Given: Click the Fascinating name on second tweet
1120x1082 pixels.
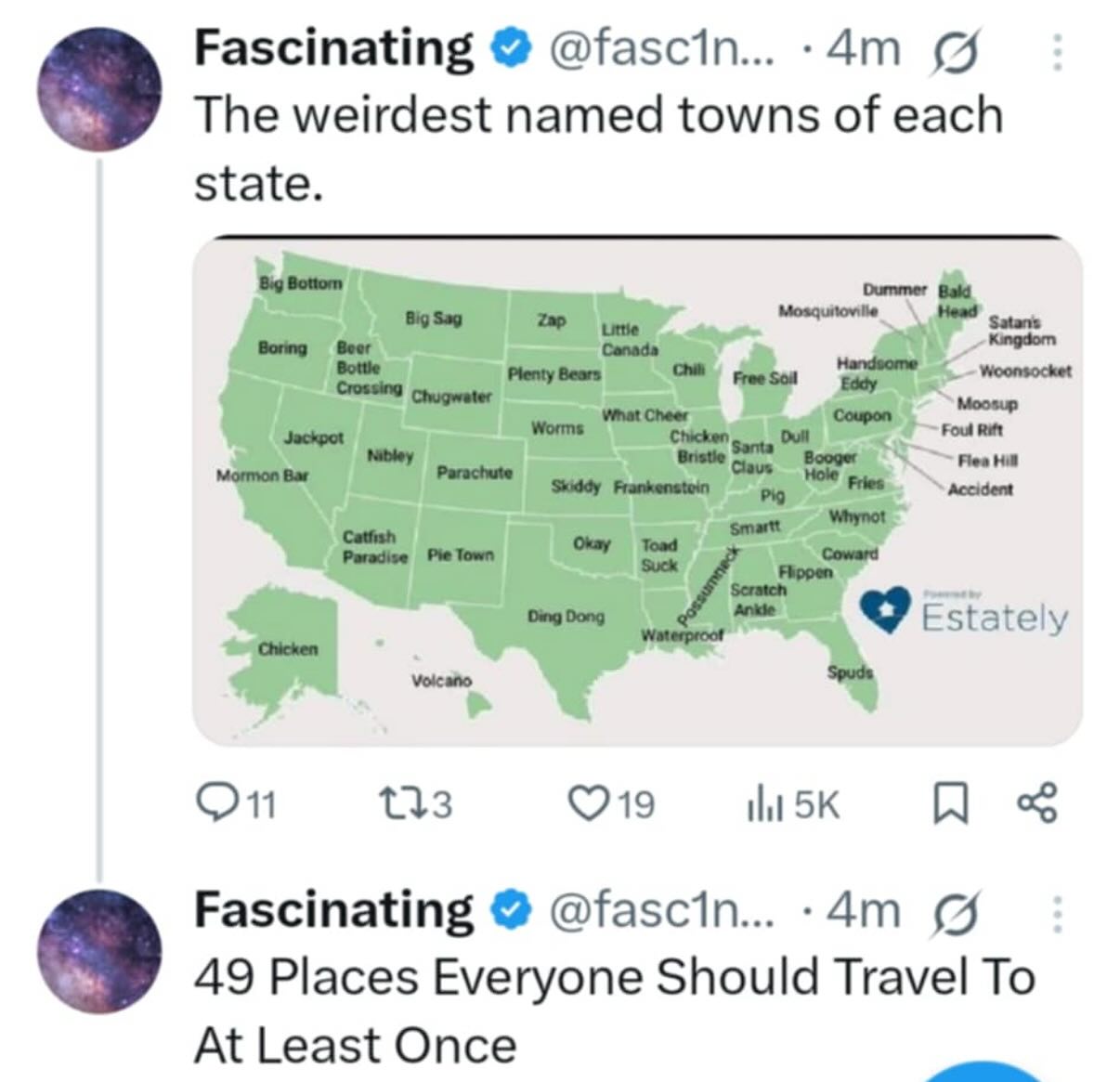Looking at the screenshot, I should coord(333,910).
